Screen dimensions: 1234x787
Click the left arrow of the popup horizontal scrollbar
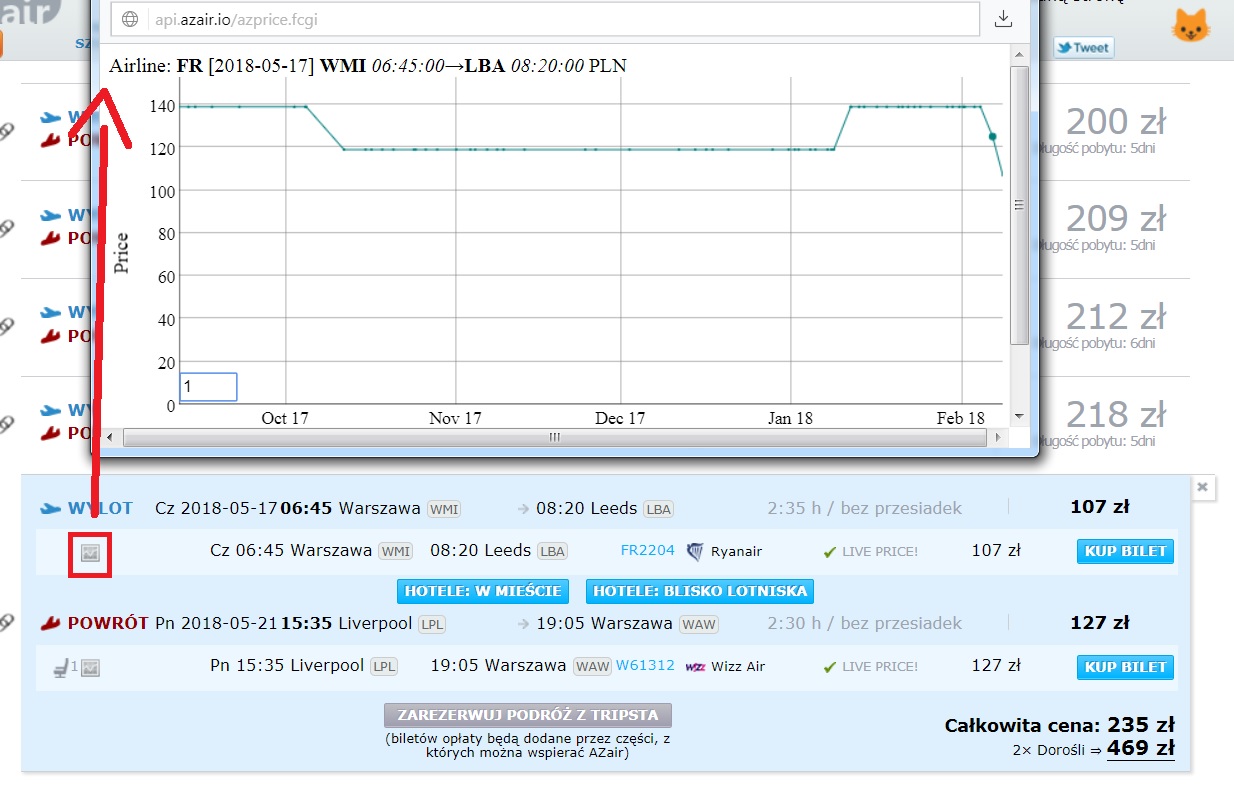click(x=112, y=438)
